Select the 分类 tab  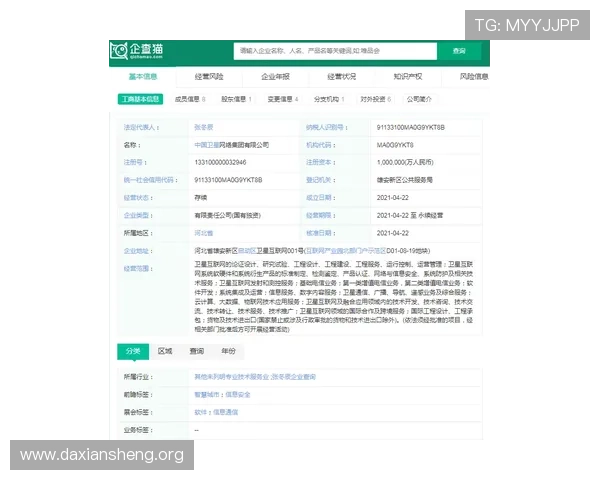pyautogui.click(x=133, y=351)
